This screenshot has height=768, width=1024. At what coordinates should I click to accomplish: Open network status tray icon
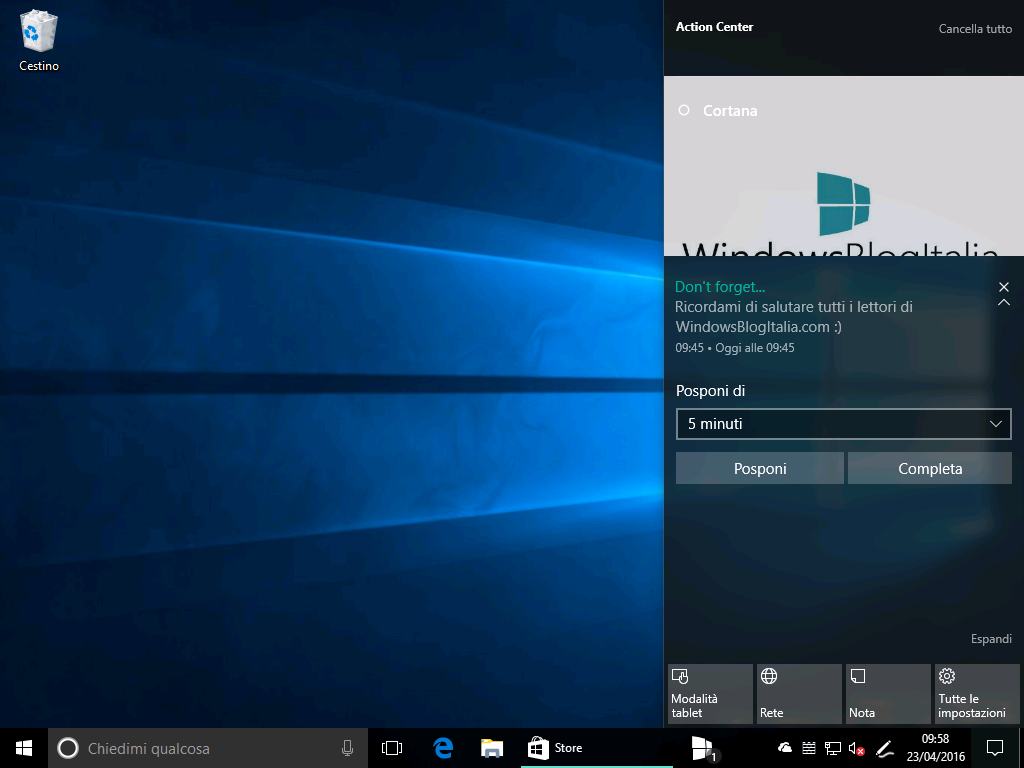pos(833,748)
